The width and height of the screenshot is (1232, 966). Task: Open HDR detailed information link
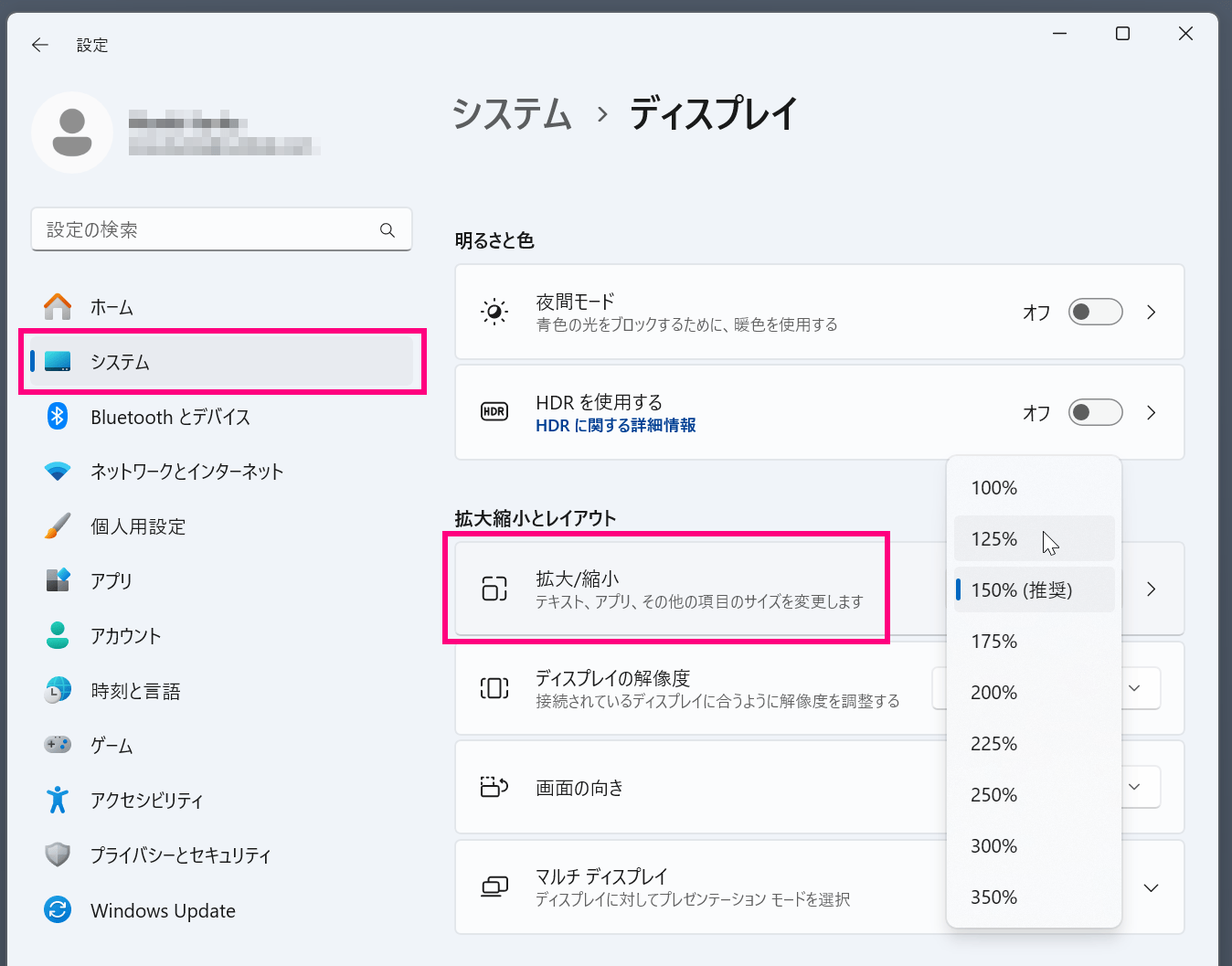(615, 426)
